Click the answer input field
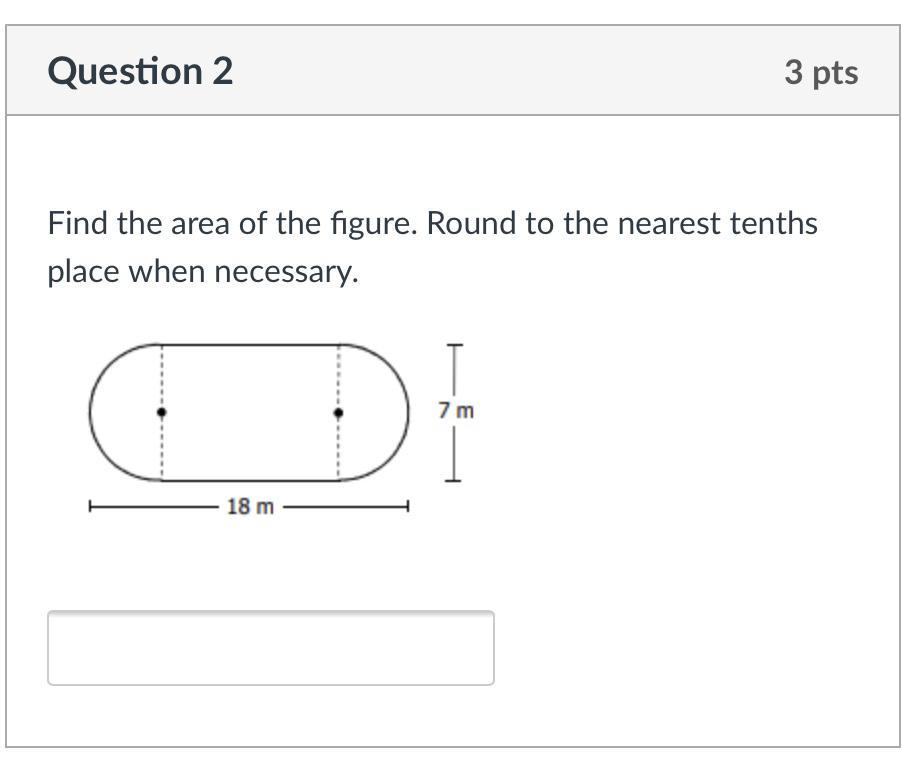This screenshot has width=902, height=761. point(270,648)
